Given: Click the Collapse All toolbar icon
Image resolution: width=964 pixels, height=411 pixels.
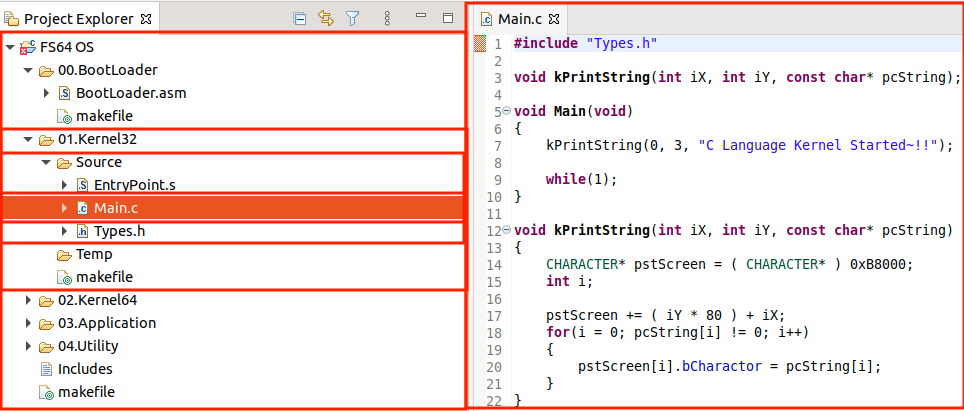Looking at the screenshot, I should pyautogui.click(x=299, y=18).
